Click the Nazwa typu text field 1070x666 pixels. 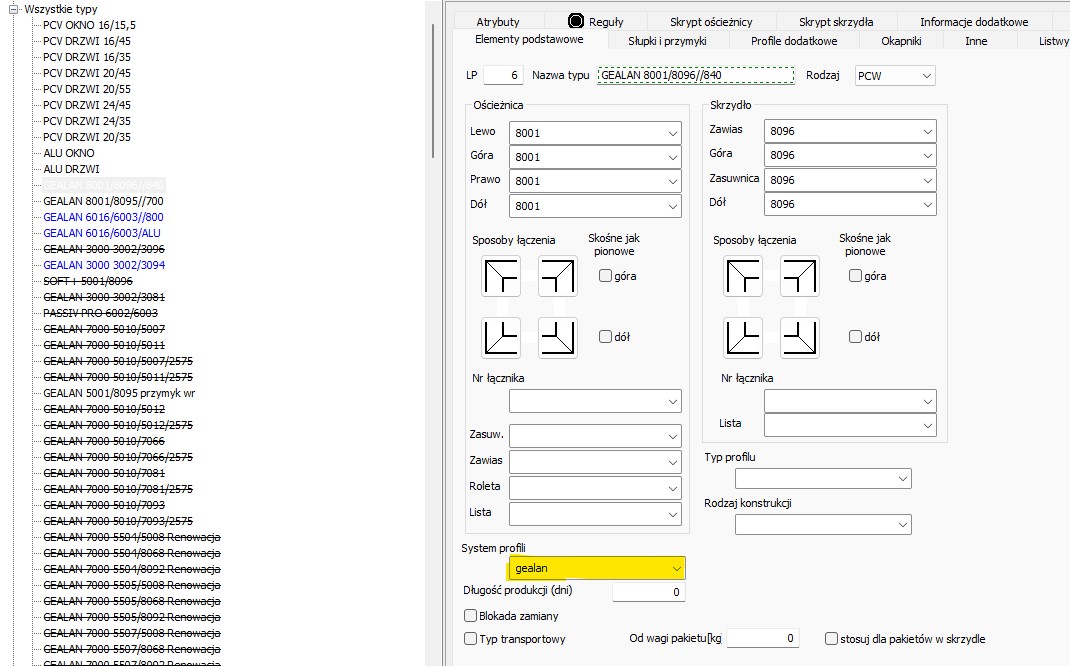point(696,75)
